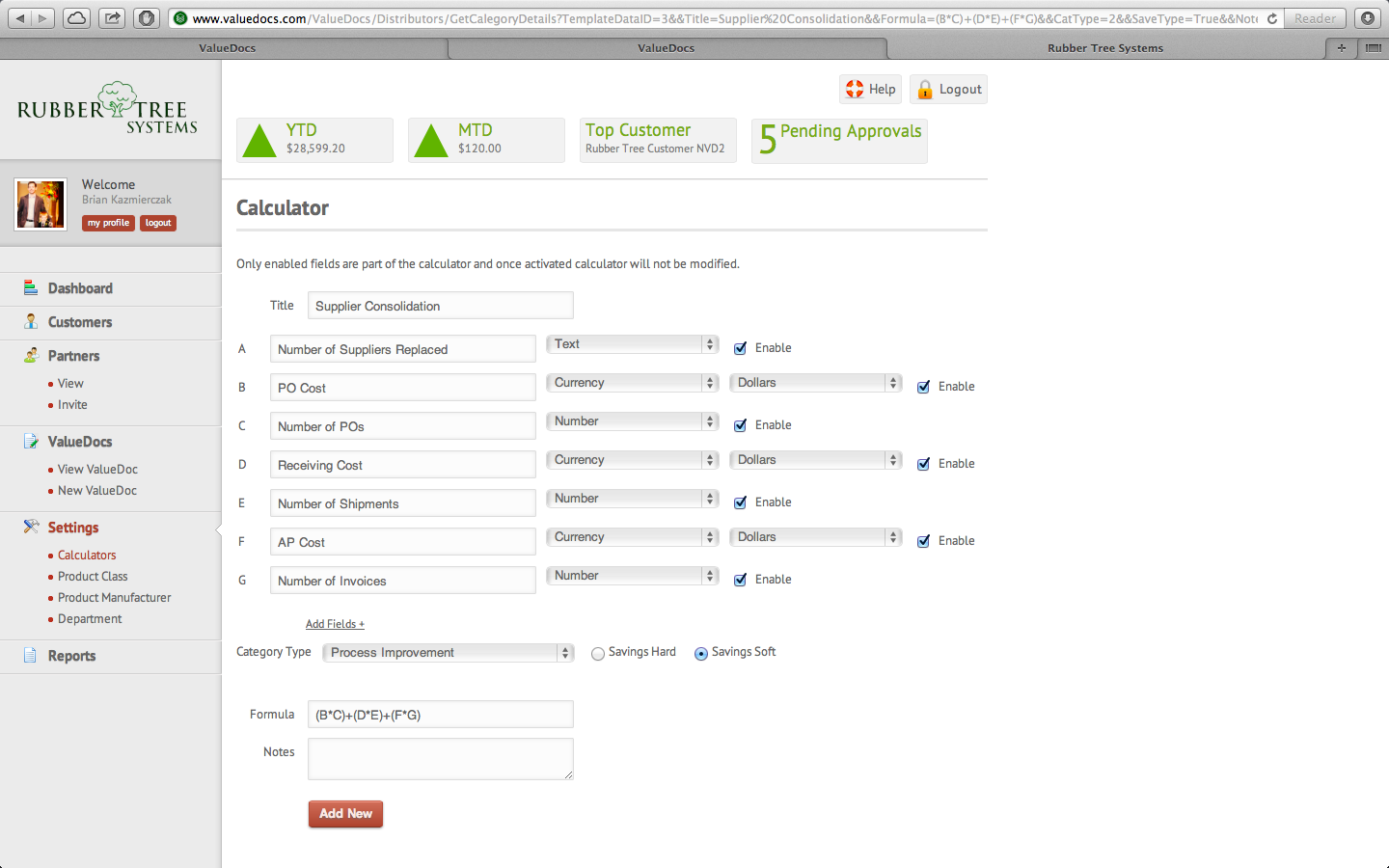
Task: Switch to the Rubber Tree Systems tab
Action: 1105,48
